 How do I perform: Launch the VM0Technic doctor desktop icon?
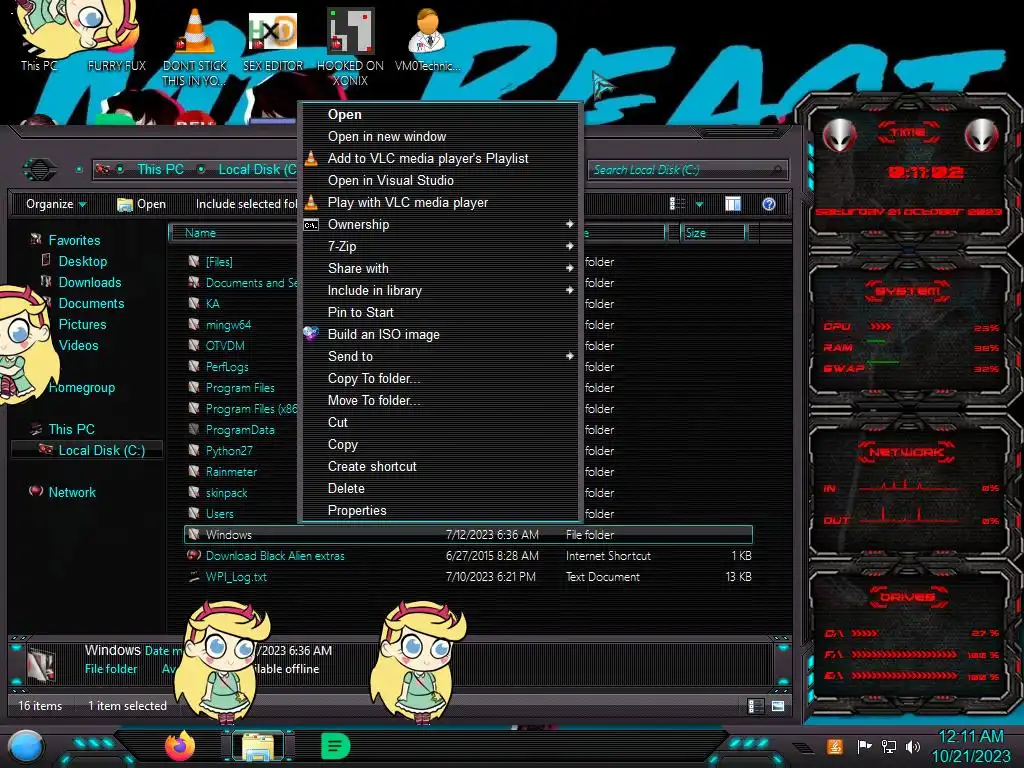[427, 40]
